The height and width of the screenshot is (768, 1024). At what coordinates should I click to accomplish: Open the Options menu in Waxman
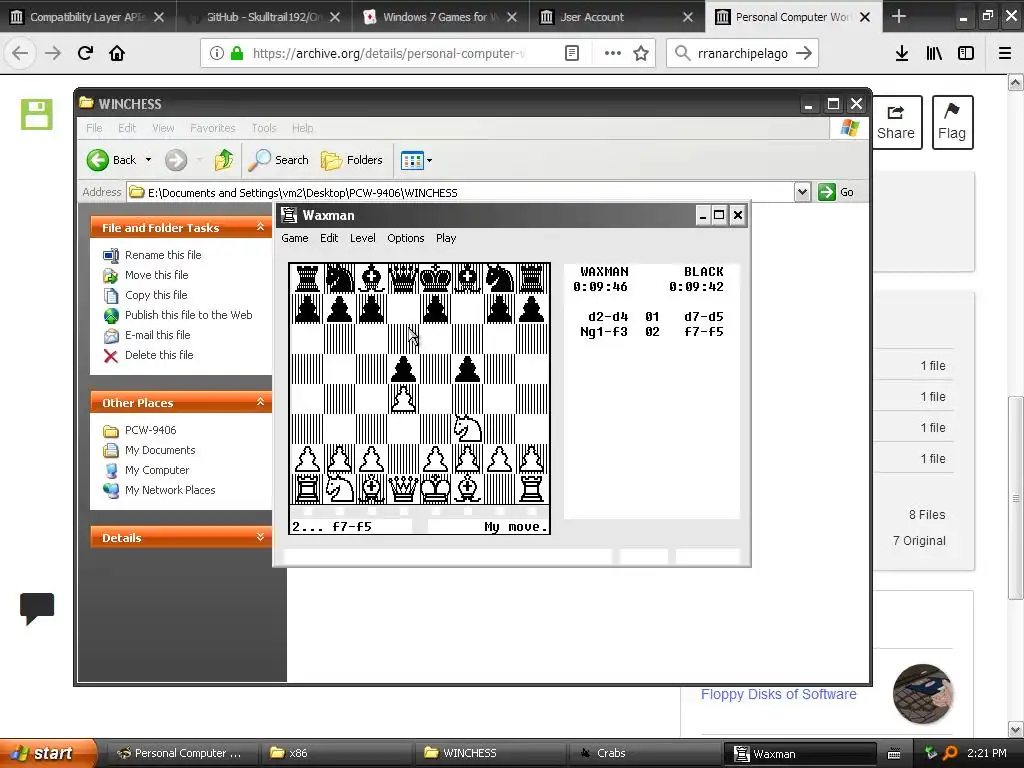tap(406, 238)
